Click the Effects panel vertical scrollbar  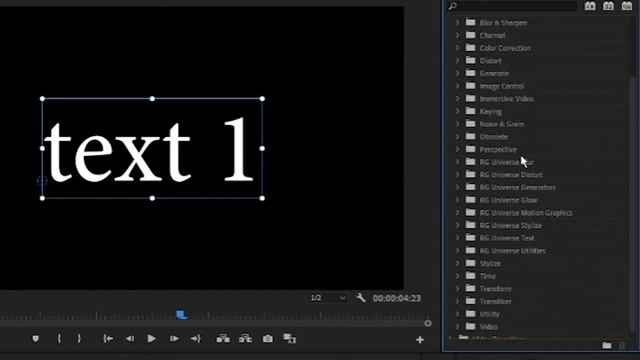pyautogui.click(x=633, y=204)
